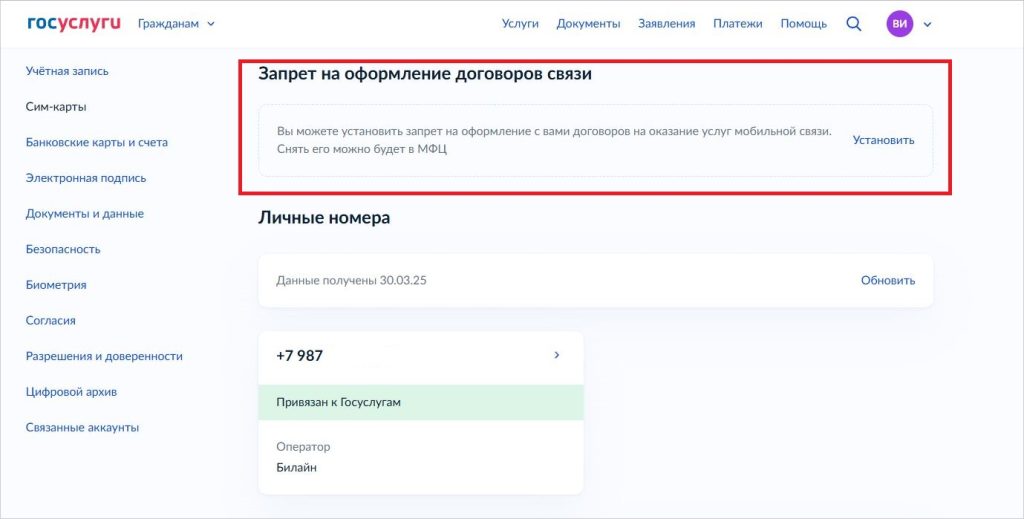The height and width of the screenshot is (519, 1024).
Task: Open Помощь in top navigation
Action: pos(803,24)
